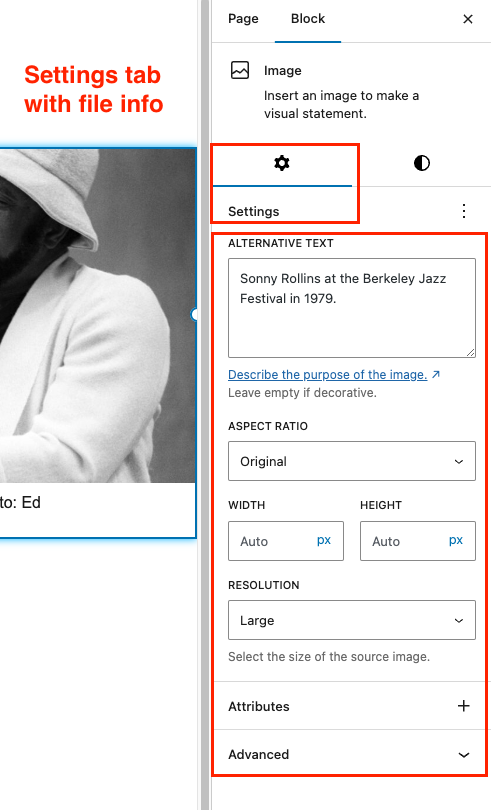Click the textarea resize handle corner
The image size is (491, 810).
click(470, 353)
